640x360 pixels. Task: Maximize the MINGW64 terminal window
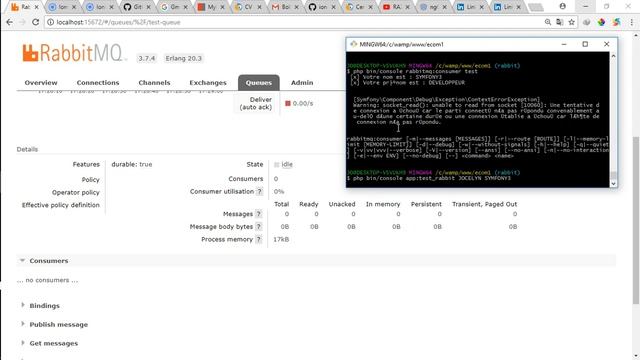(585, 44)
